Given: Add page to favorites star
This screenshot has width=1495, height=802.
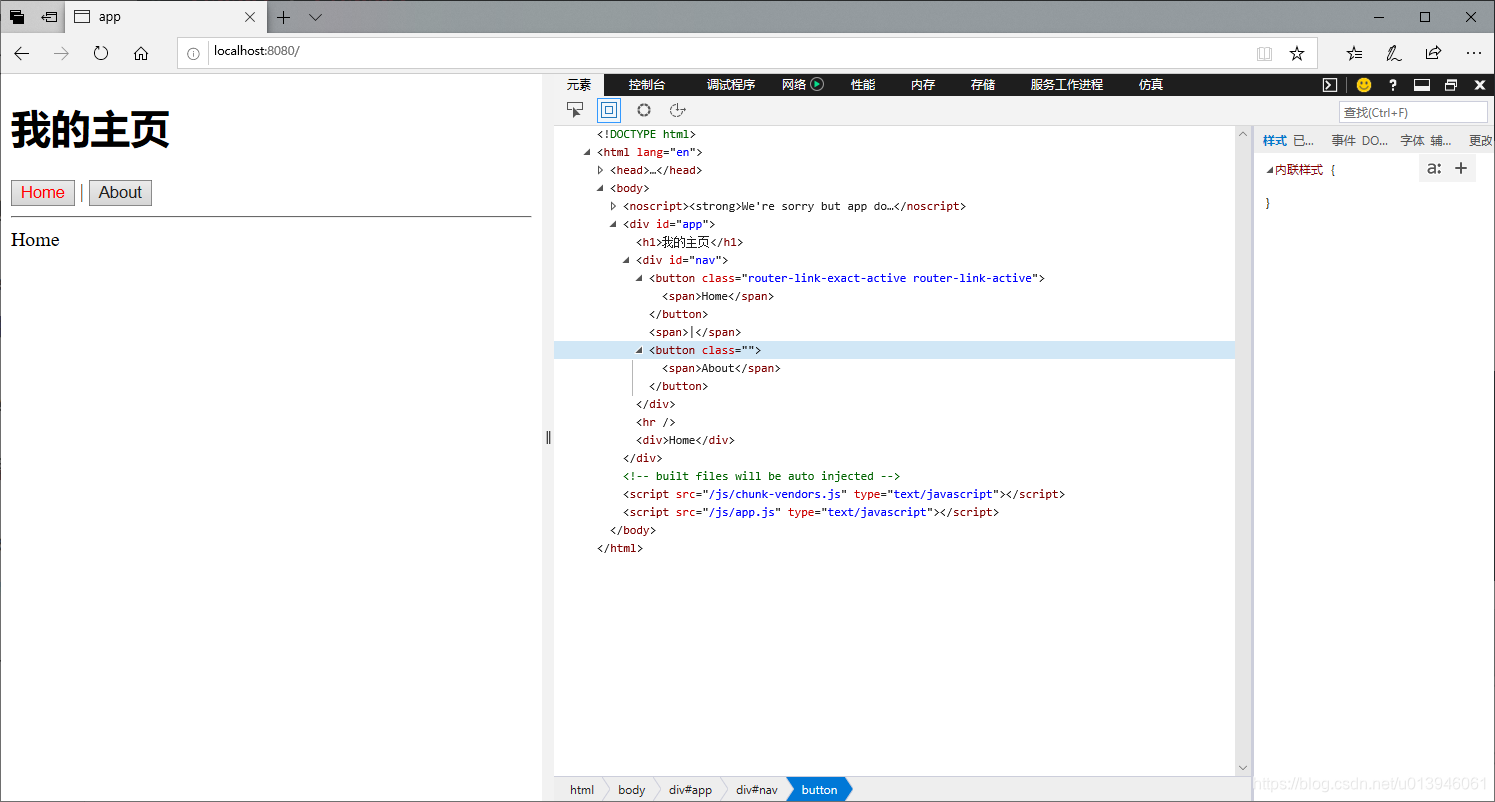Looking at the screenshot, I should [x=1297, y=53].
